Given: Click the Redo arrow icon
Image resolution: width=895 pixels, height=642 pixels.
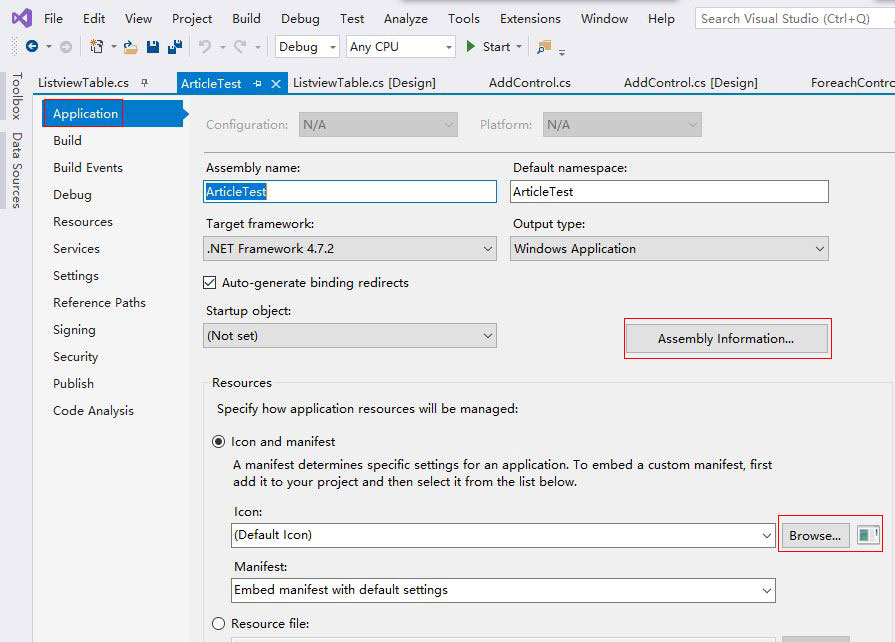Looking at the screenshot, I should 240,47.
